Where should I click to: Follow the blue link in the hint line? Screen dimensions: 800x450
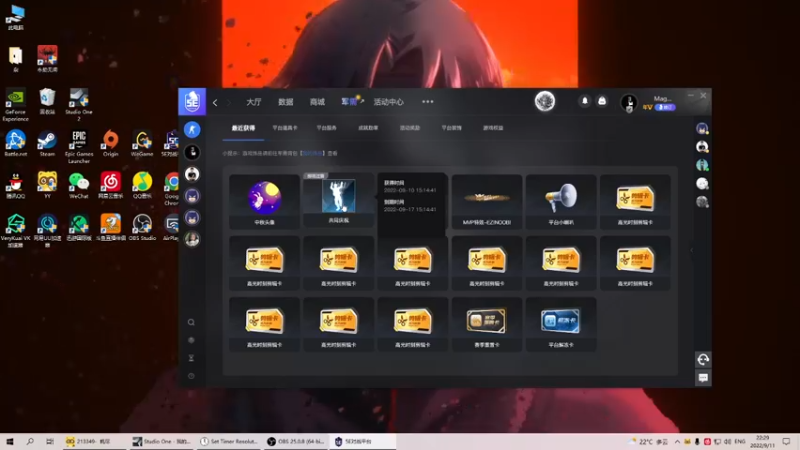[x=312, y=153]
